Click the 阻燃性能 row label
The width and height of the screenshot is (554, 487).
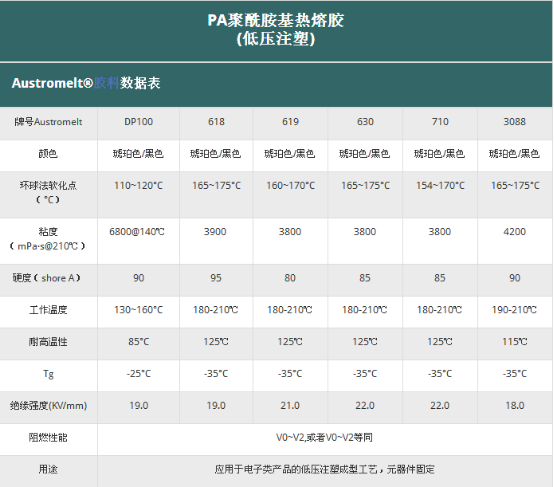48,438
